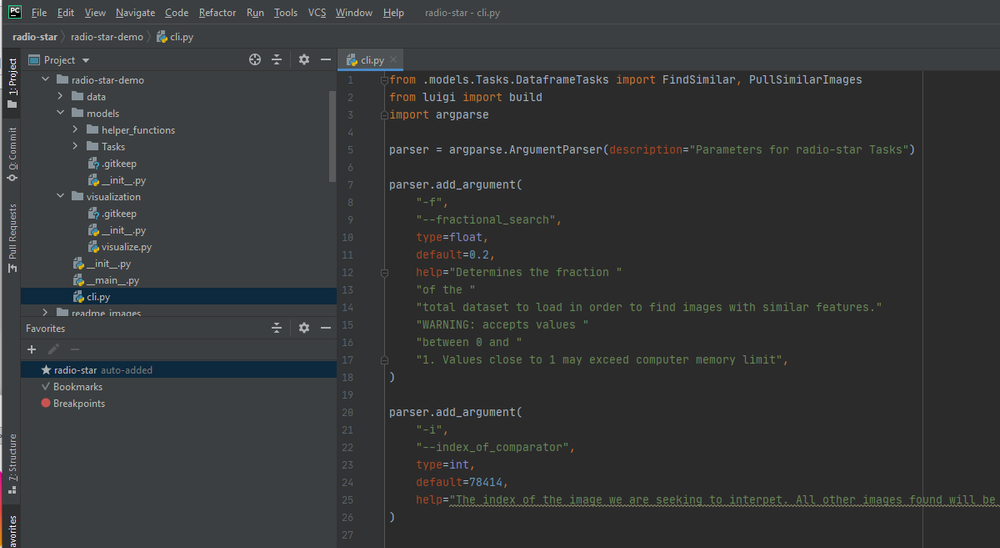Toggle the Structure side tab
This screenshot has width=1000, height=548.
11,464
